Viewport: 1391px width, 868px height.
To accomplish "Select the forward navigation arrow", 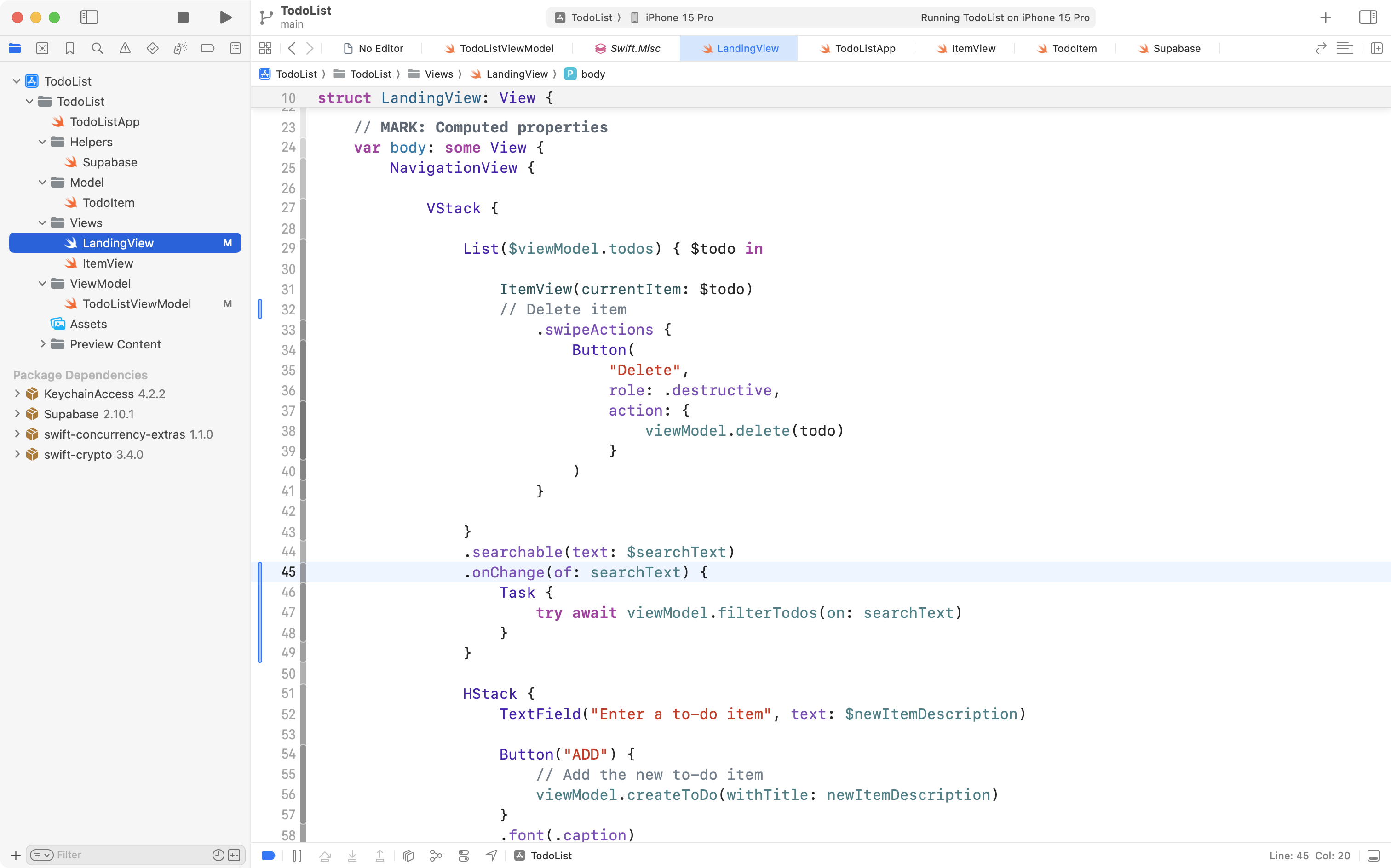I will click(310, 48).
